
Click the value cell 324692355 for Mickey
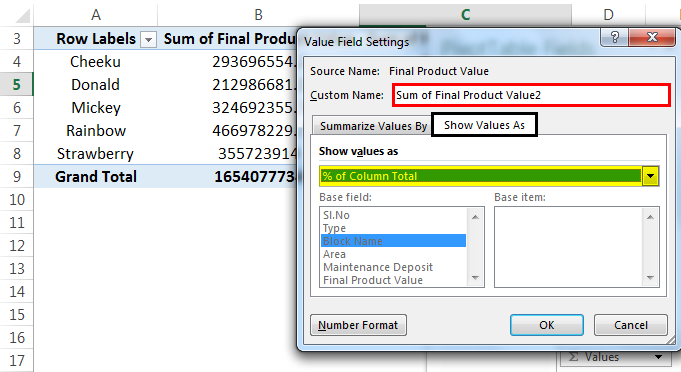click(x=227, y=108)
